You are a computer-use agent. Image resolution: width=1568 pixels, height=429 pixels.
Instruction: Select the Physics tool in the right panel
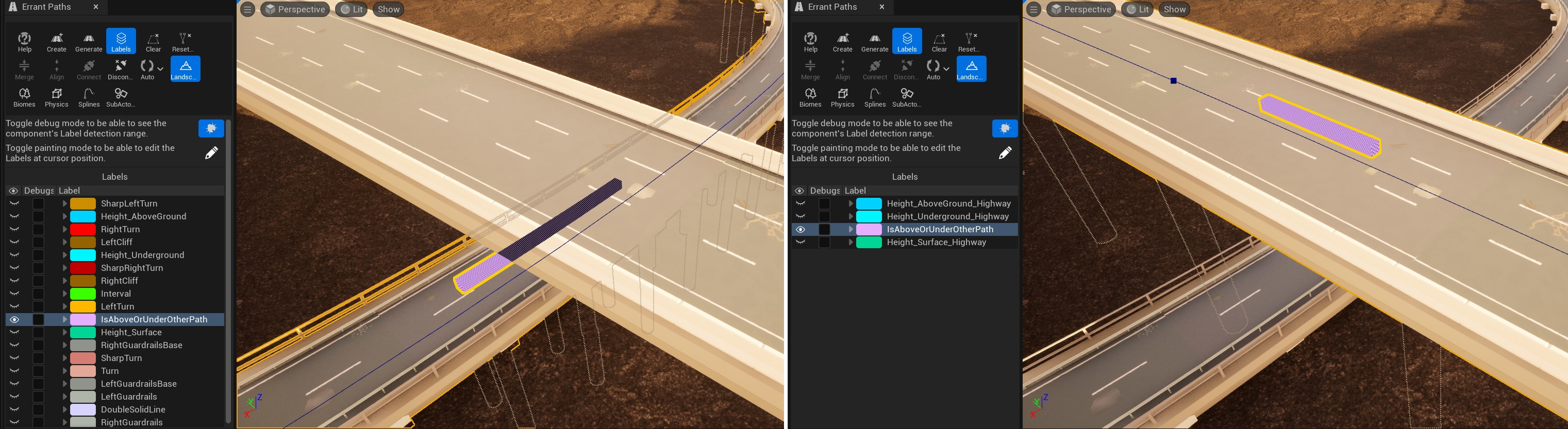tap(842, 97)
